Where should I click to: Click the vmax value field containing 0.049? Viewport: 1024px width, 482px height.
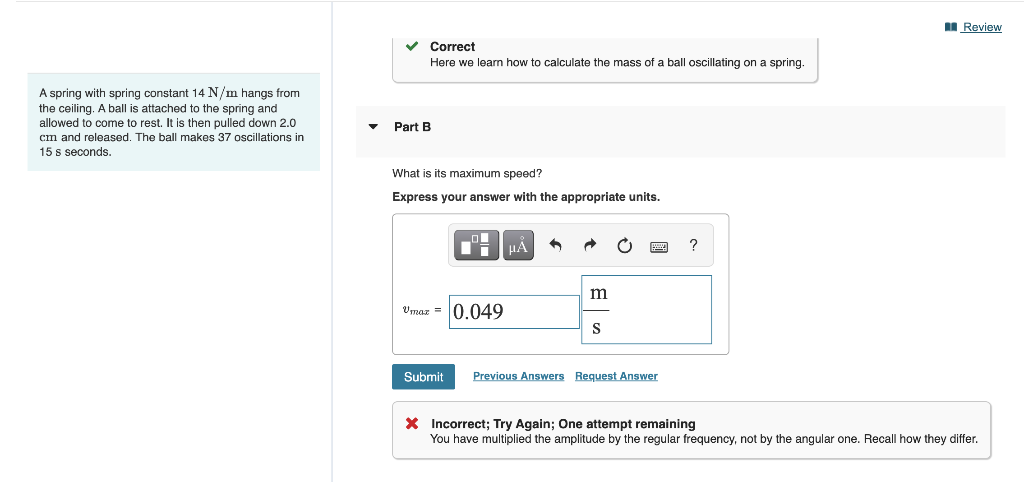click(514, 312)
